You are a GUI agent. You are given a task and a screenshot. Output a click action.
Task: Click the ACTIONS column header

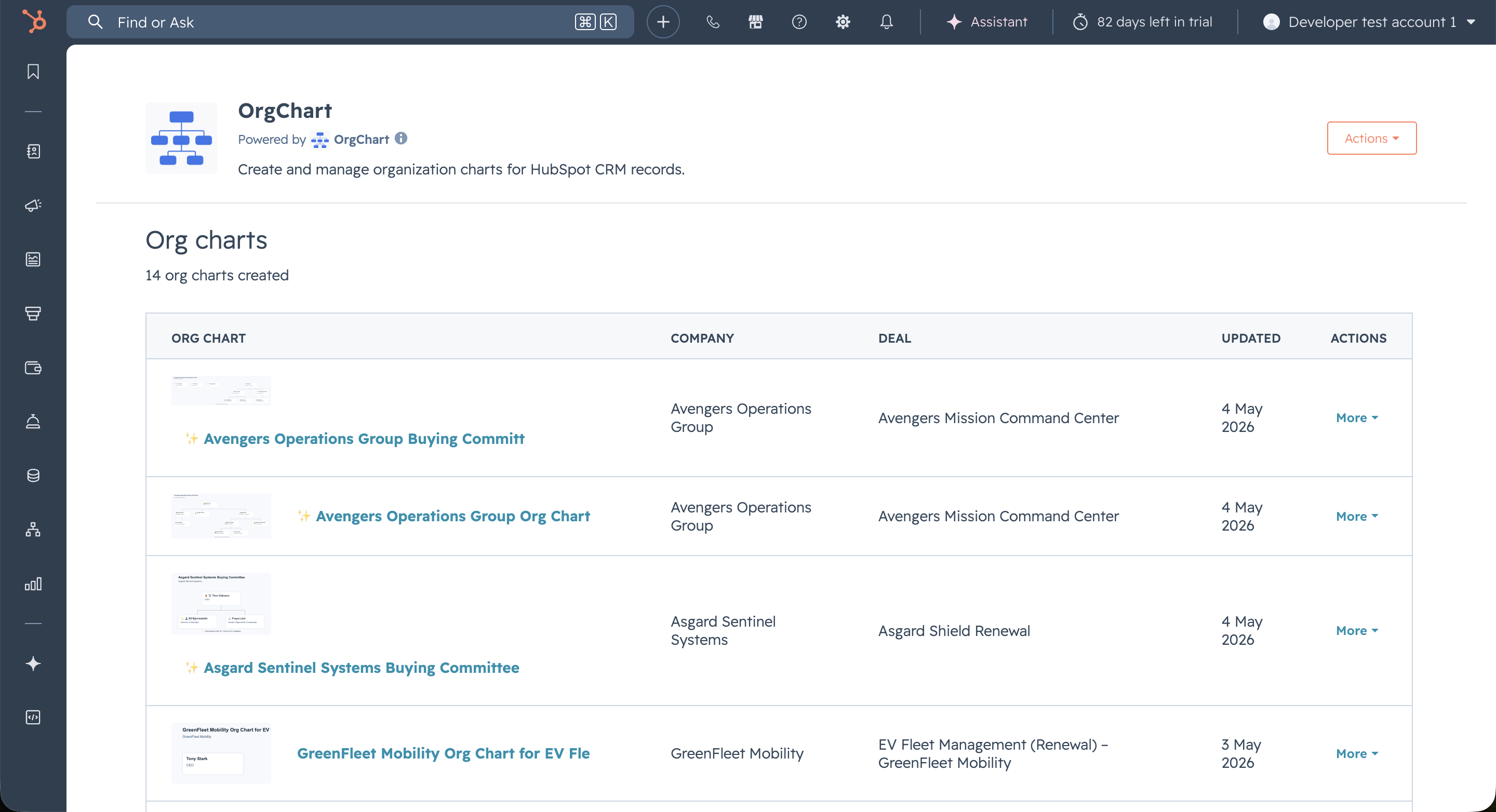pyautogui.click(x=1358, y=339)
